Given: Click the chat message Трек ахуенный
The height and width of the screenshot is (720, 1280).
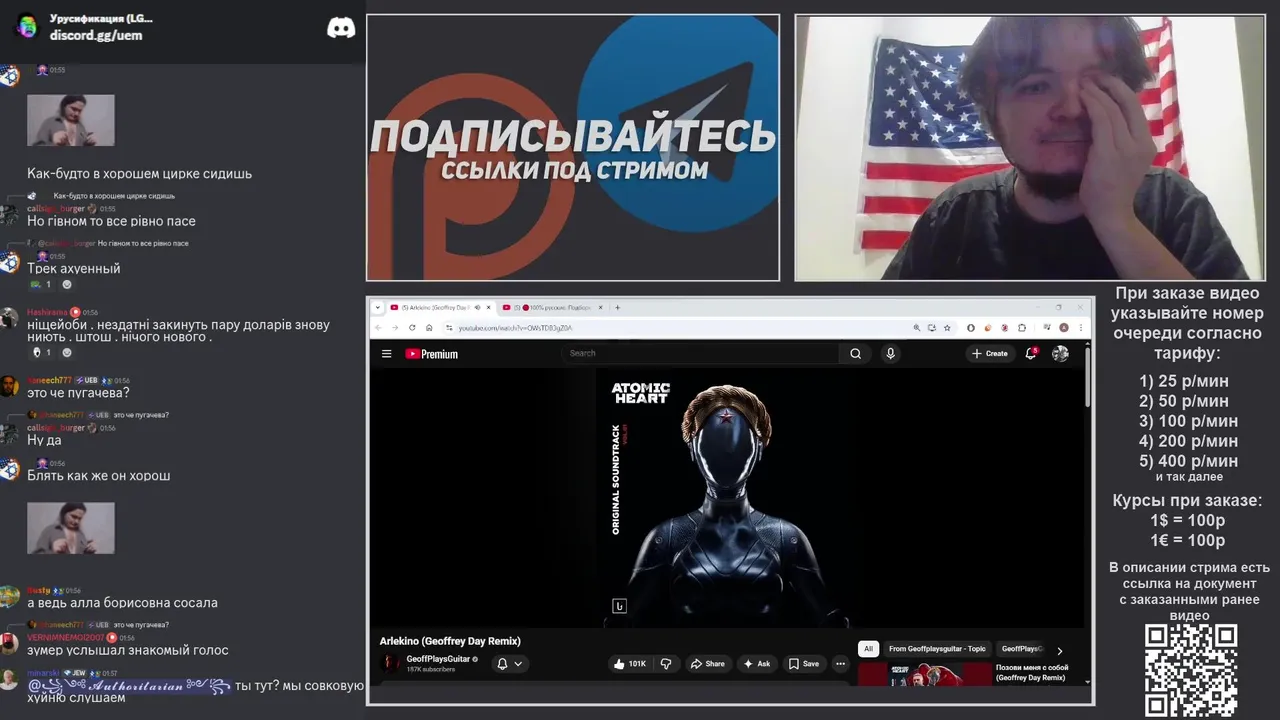Looking at the screenshot, I should pyautogui.click(x=74, y=268).
